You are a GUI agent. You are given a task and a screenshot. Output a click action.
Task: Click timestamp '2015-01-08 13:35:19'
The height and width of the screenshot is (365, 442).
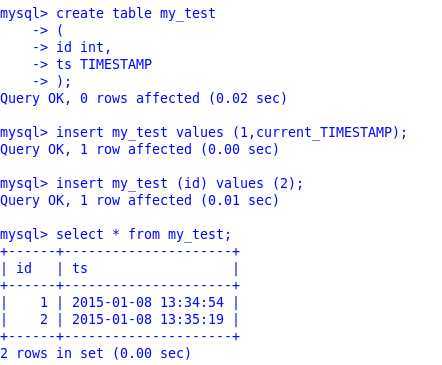click(148, 319)
